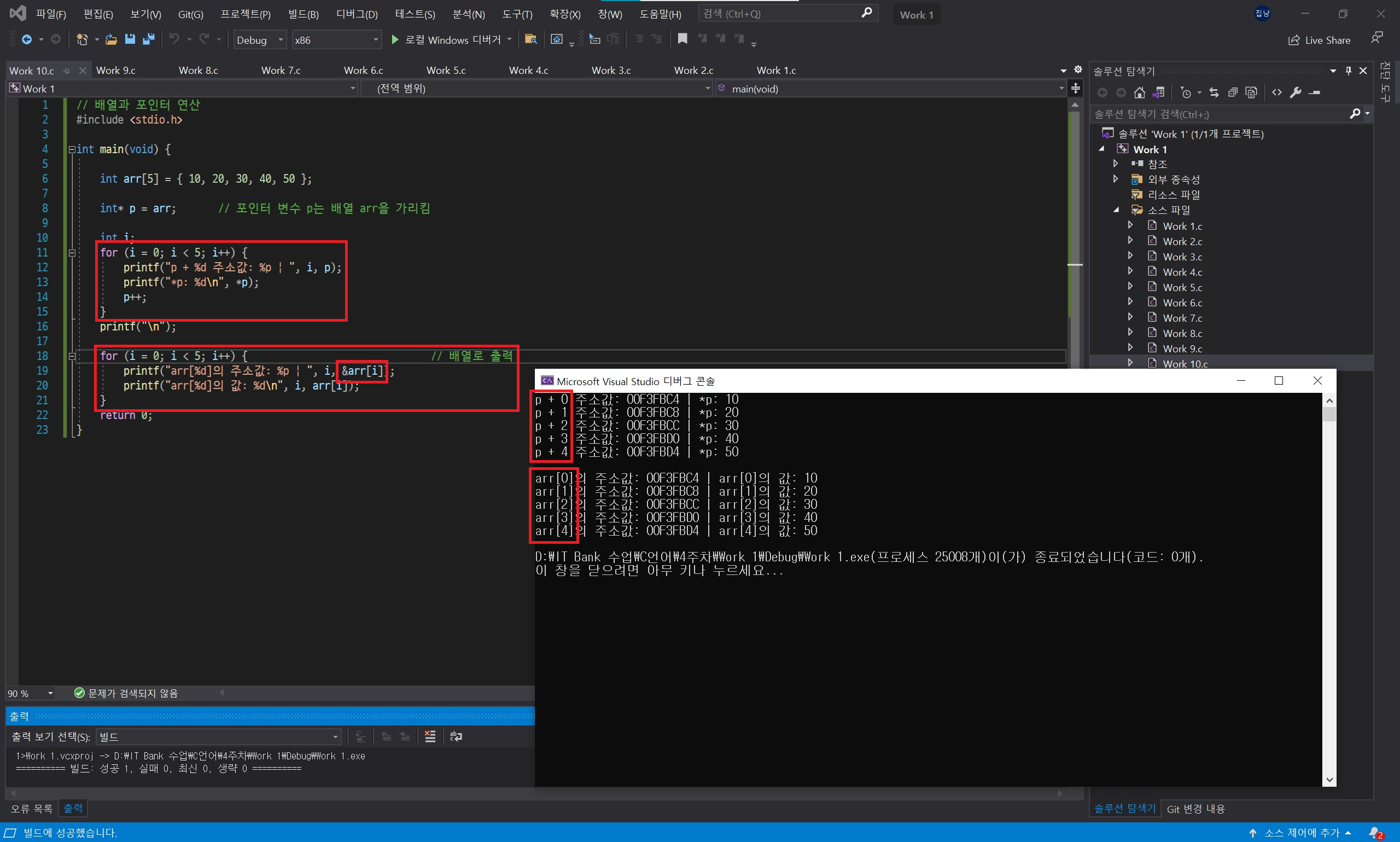The width and height of the screenshot is (1400, 842).
Task: Click the Save All toolbar icon
Action: point(149,39)
